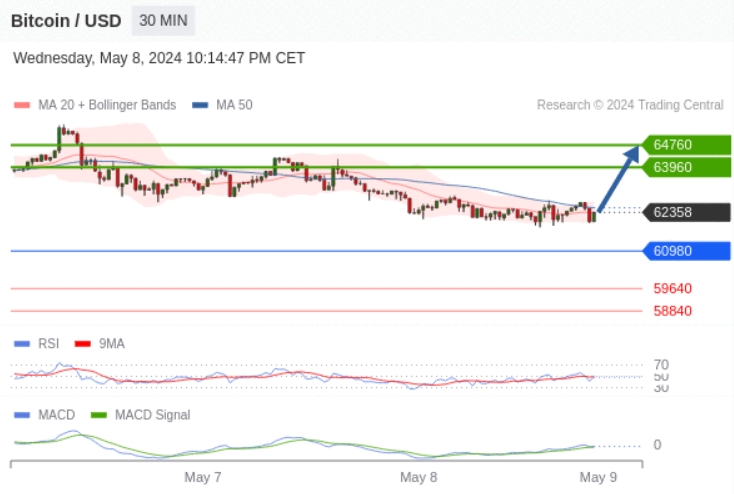This screenshot has width=734, height=494.
Task: Click the Bitcoin / USD chart title
Action: (x=66, y=21)
